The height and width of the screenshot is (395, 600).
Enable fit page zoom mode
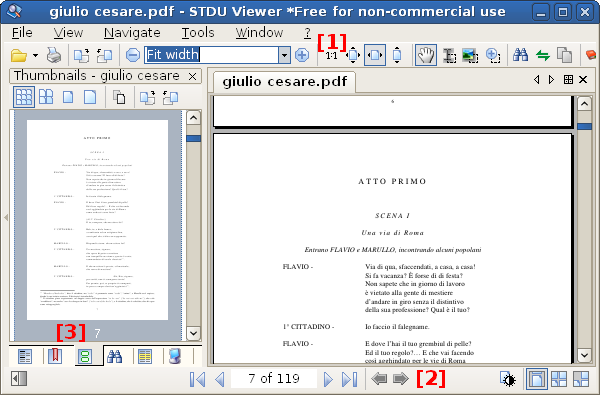tap(353, 55)
